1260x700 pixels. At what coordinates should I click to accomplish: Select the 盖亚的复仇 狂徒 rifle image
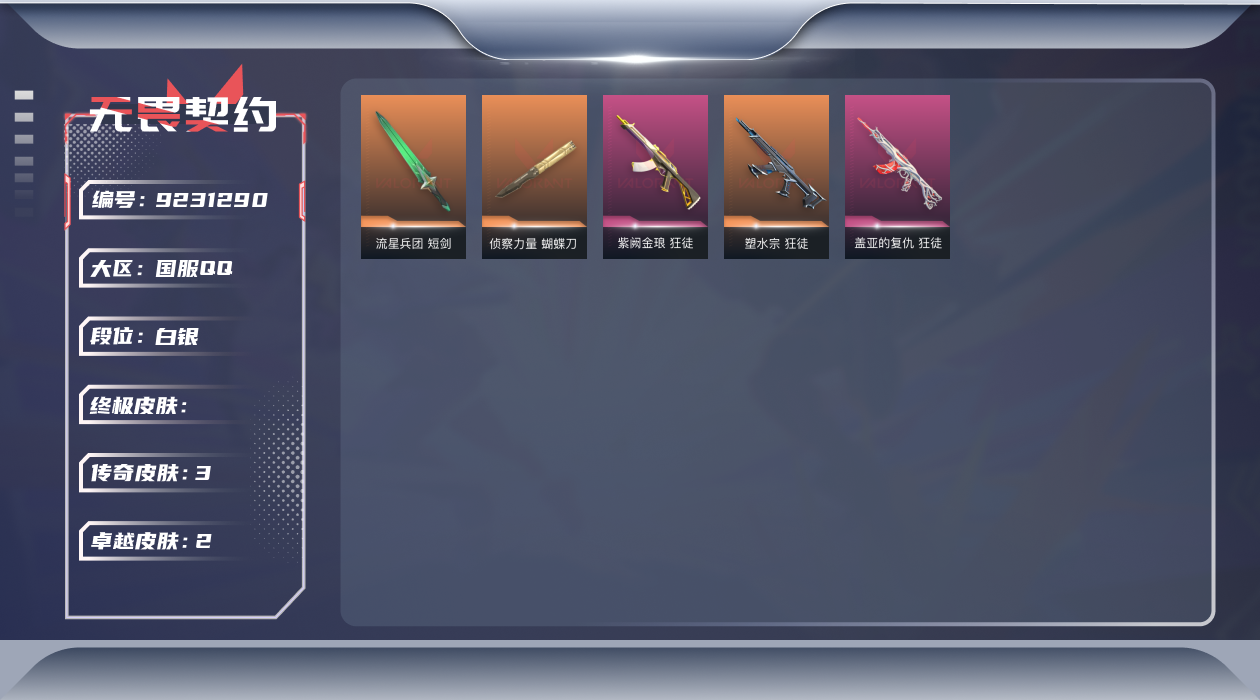click(x=897, y=161)
